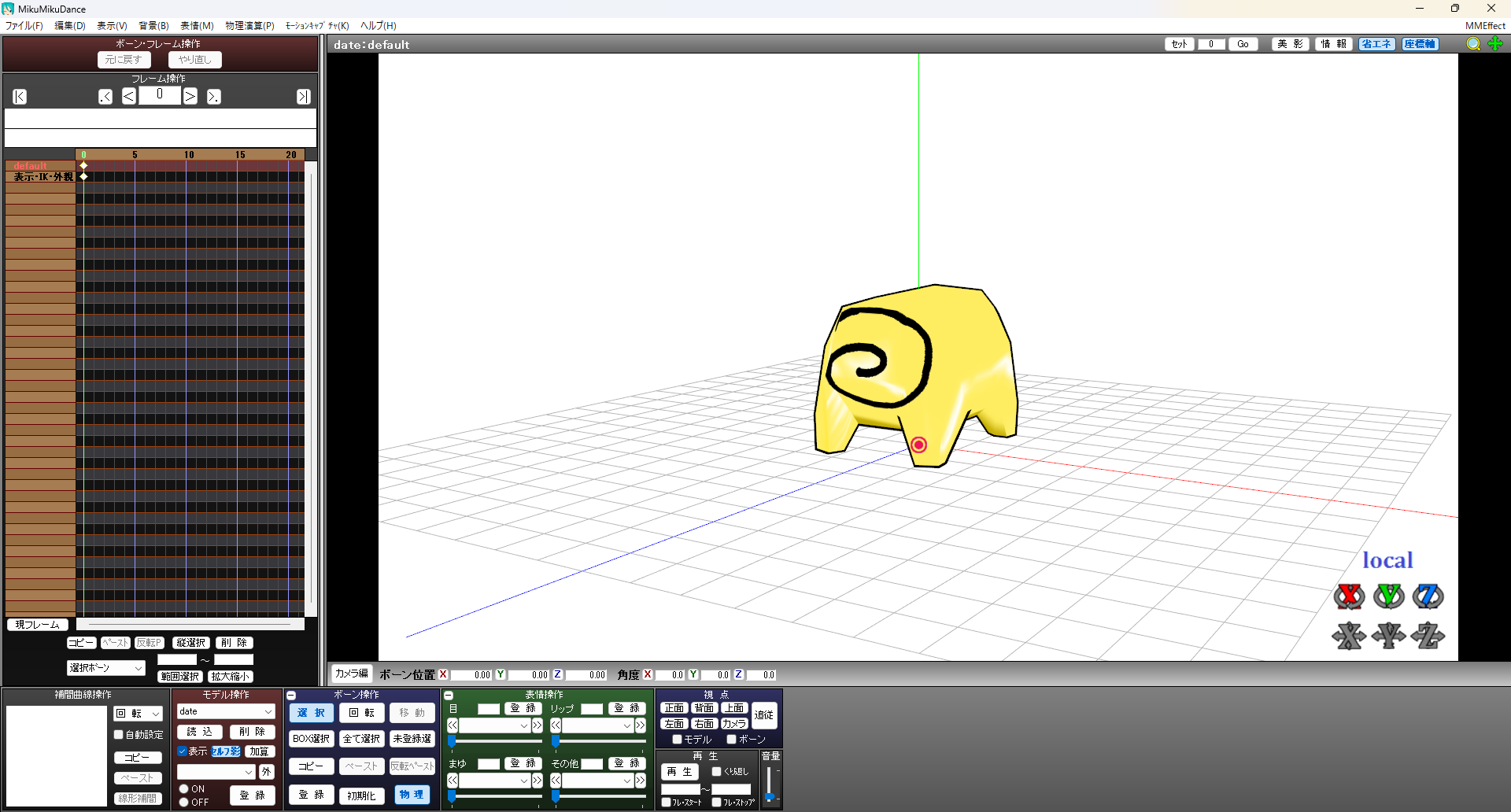
Task: Click the yellow magnifier zoom icon
Action: (x=1473, y=44)
